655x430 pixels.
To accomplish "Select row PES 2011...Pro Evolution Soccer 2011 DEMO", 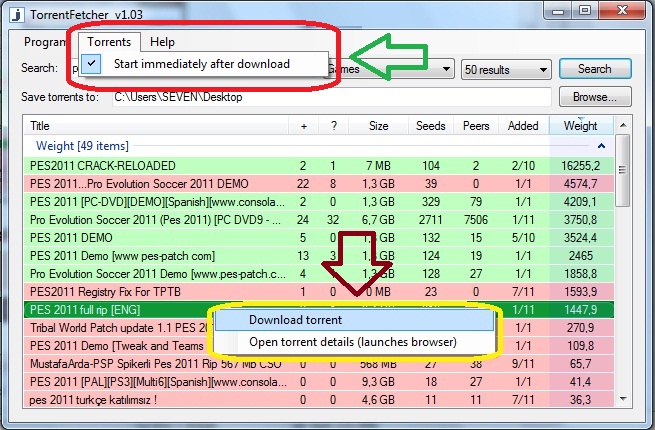I will [x=319, y=184].
